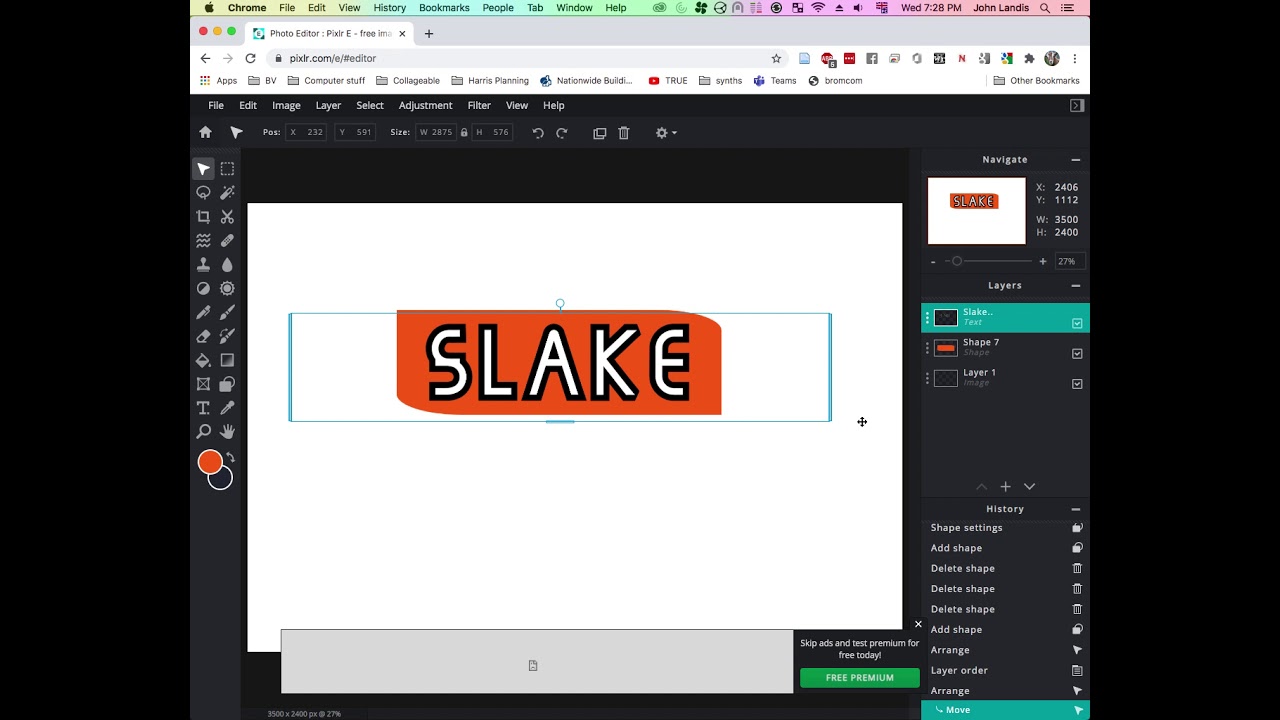Collapse the Layers panel
This screenshot has height=720, width=1280.
tap(1076, 286)
